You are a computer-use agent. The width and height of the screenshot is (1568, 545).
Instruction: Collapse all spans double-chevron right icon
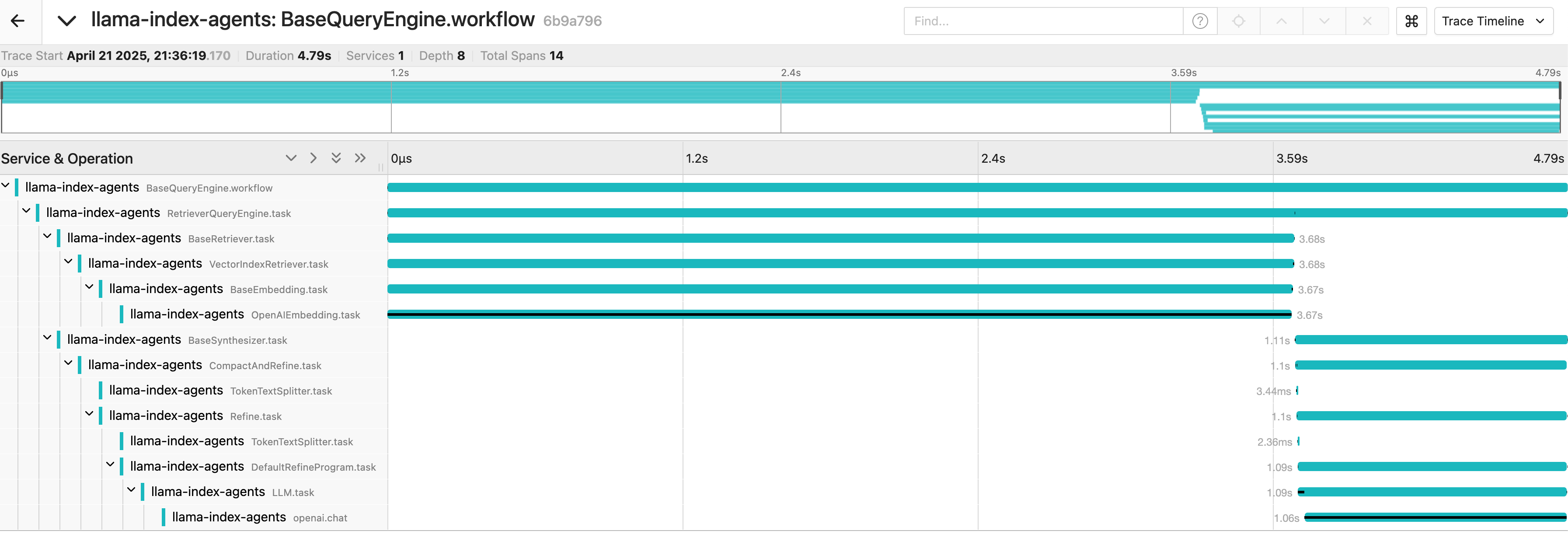360,158
